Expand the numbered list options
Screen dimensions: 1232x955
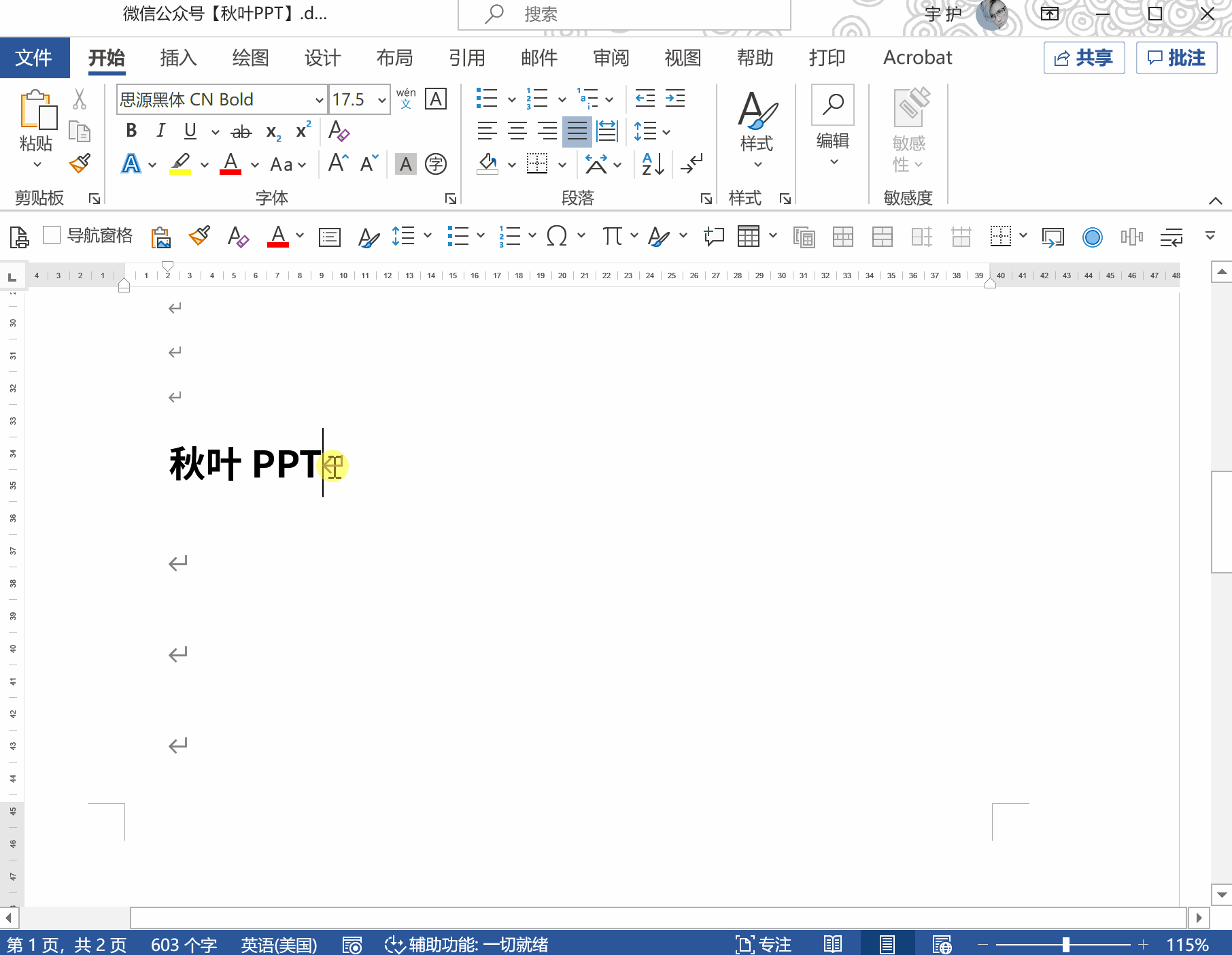562,100
